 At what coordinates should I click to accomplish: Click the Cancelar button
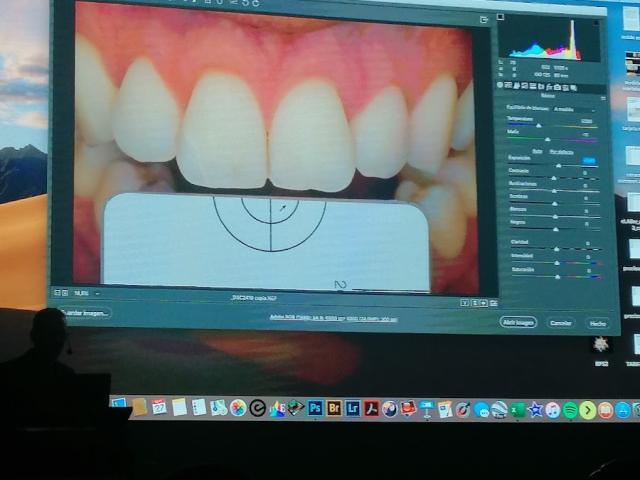tap(560, 323)
